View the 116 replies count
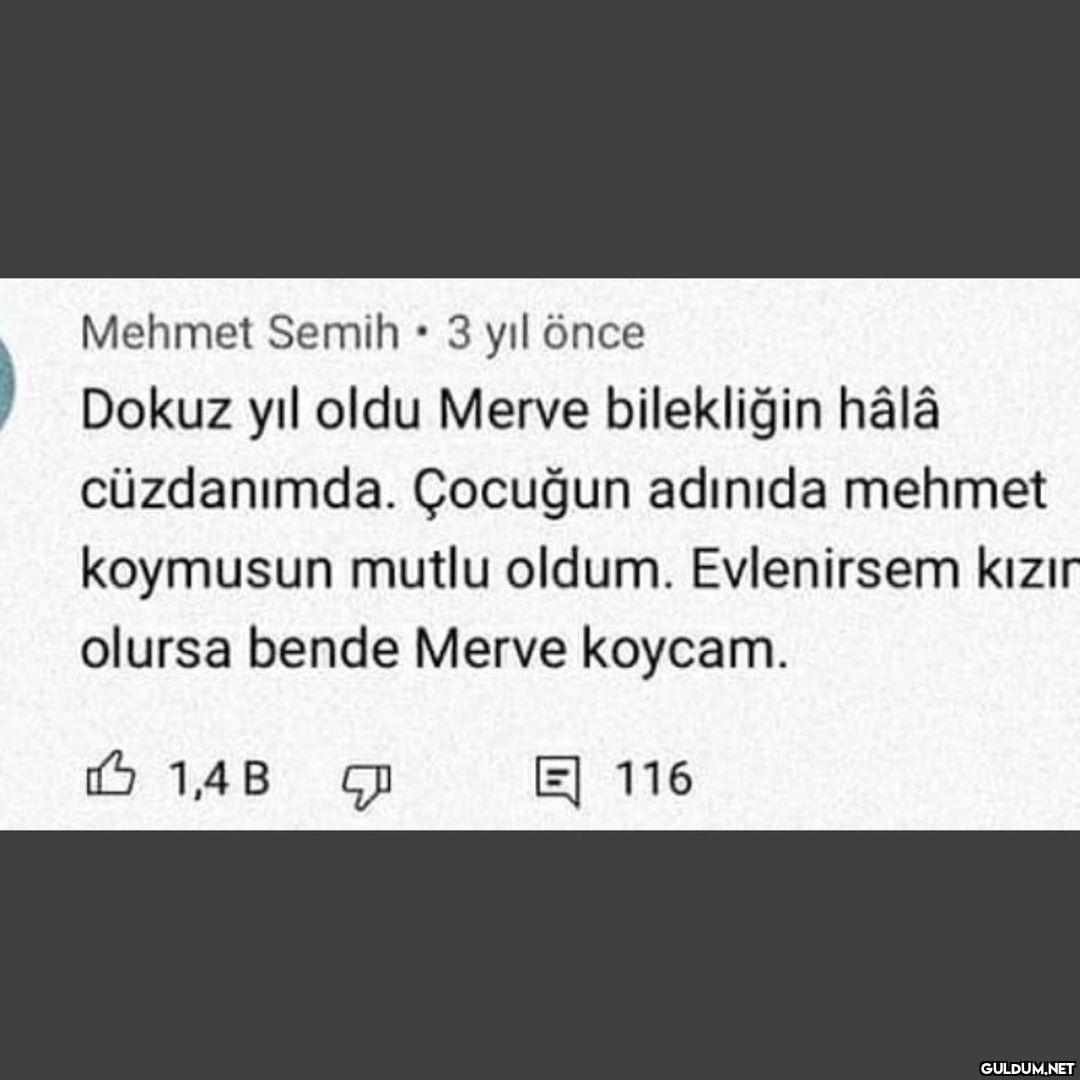This screenshot has height=1080, width=1080. [x=654, y=778]
